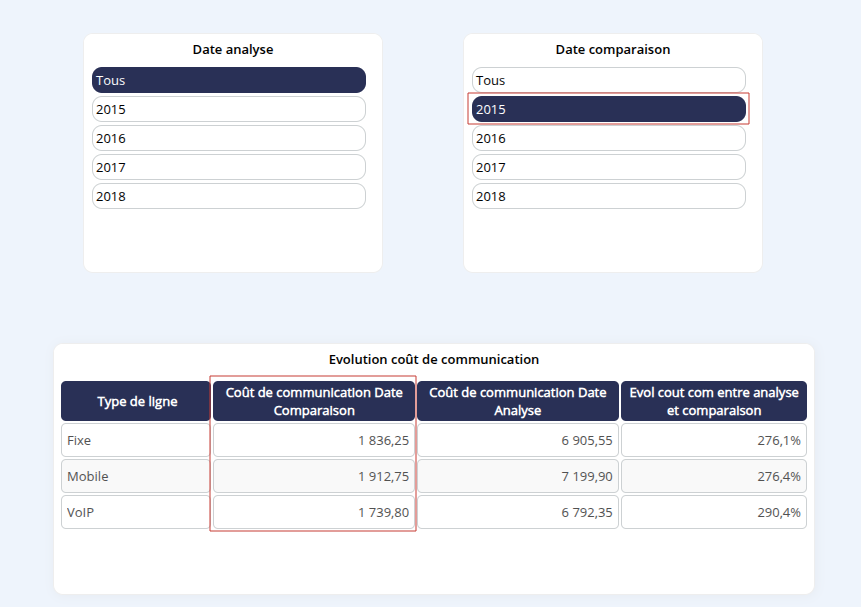The image size is (861, 607).
Task: Select the 'Mobile' row label
Action: (136, 476)
